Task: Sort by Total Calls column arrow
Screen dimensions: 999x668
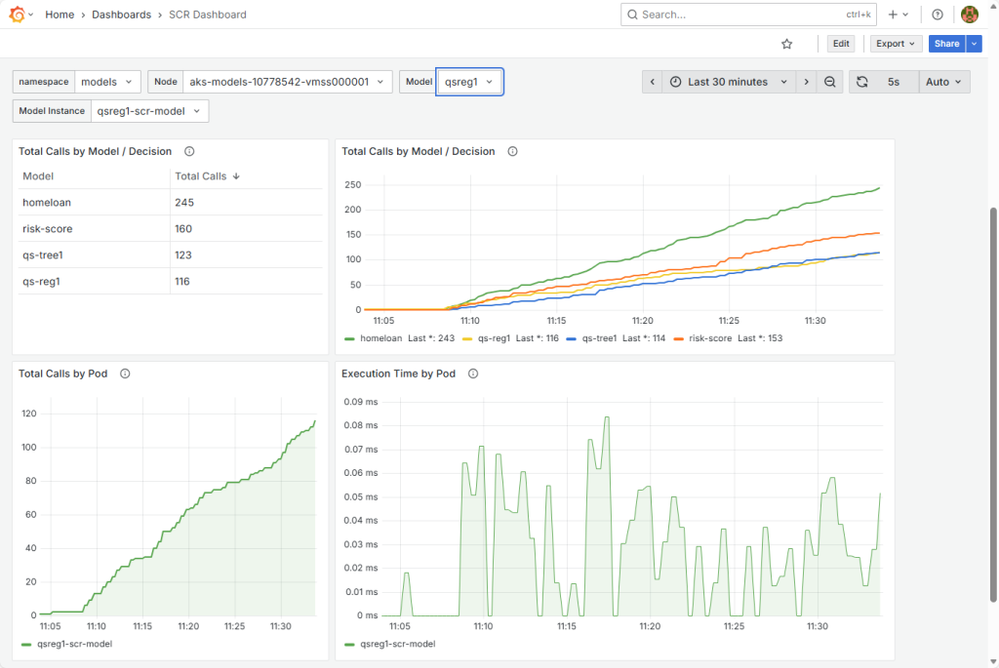Action: pos(236,177)
